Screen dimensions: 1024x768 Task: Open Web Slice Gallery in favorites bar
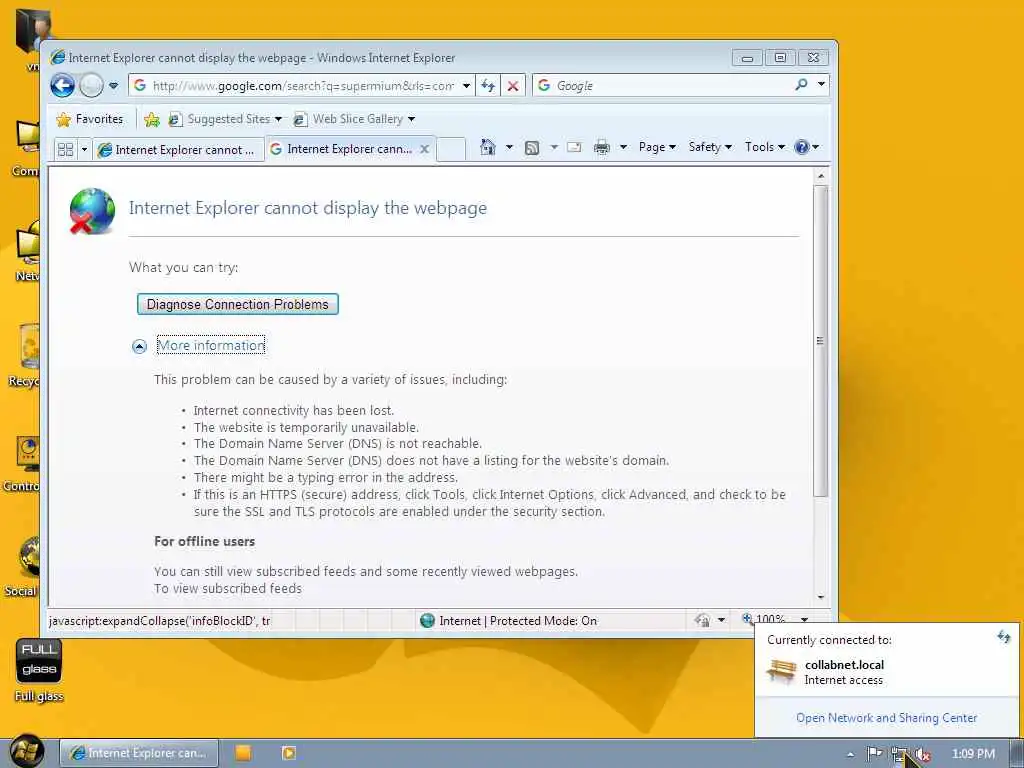pyautogui.click(x=354, y=119)
